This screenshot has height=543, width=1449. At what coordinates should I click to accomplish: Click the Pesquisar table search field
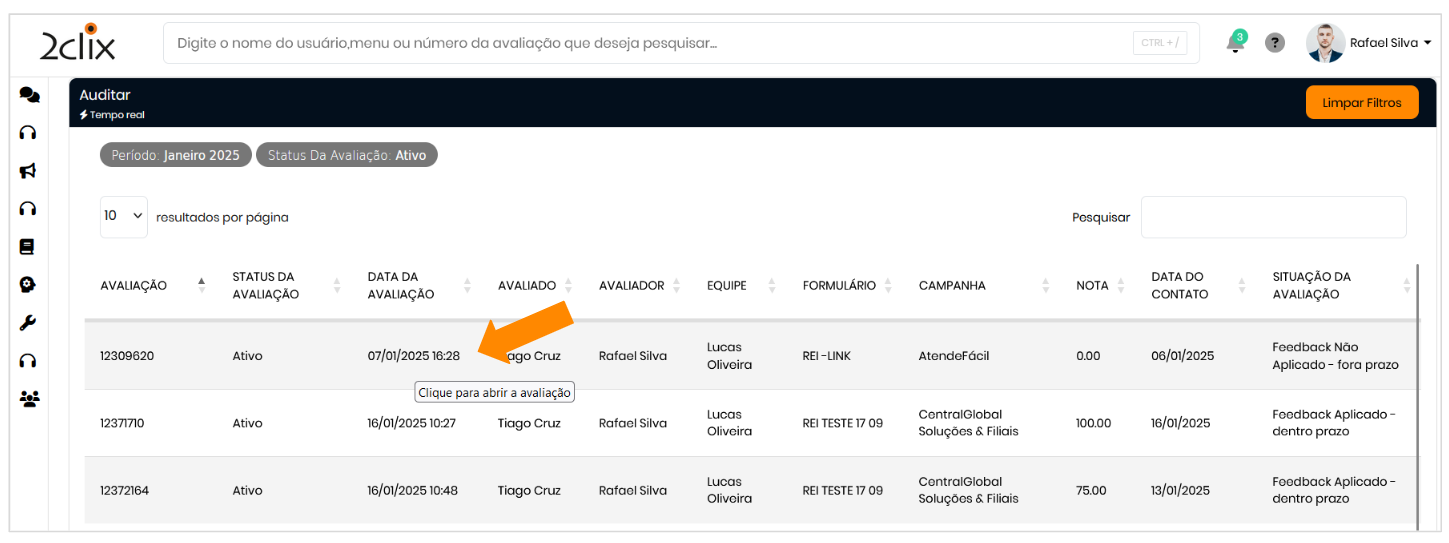click(1273, 217)
